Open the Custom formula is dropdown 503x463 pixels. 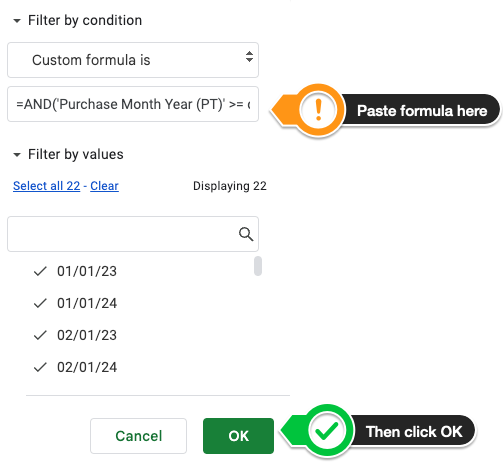click(133, 60)
